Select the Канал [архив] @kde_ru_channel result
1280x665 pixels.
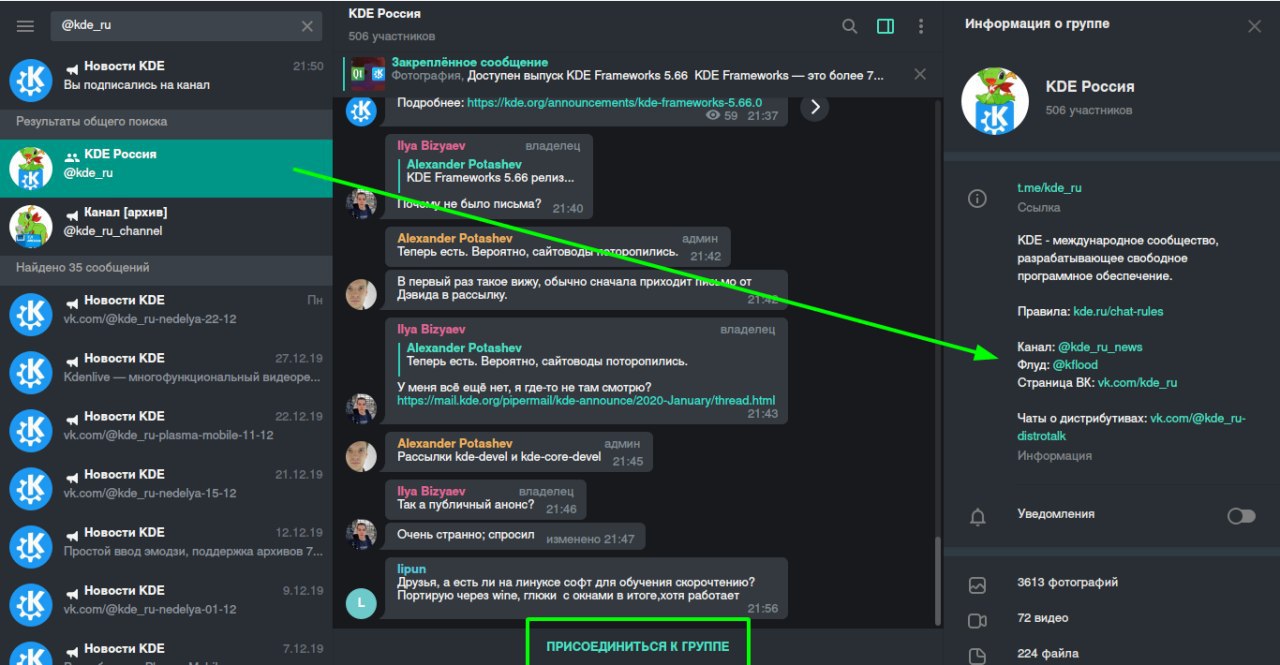tap(166, 226)
